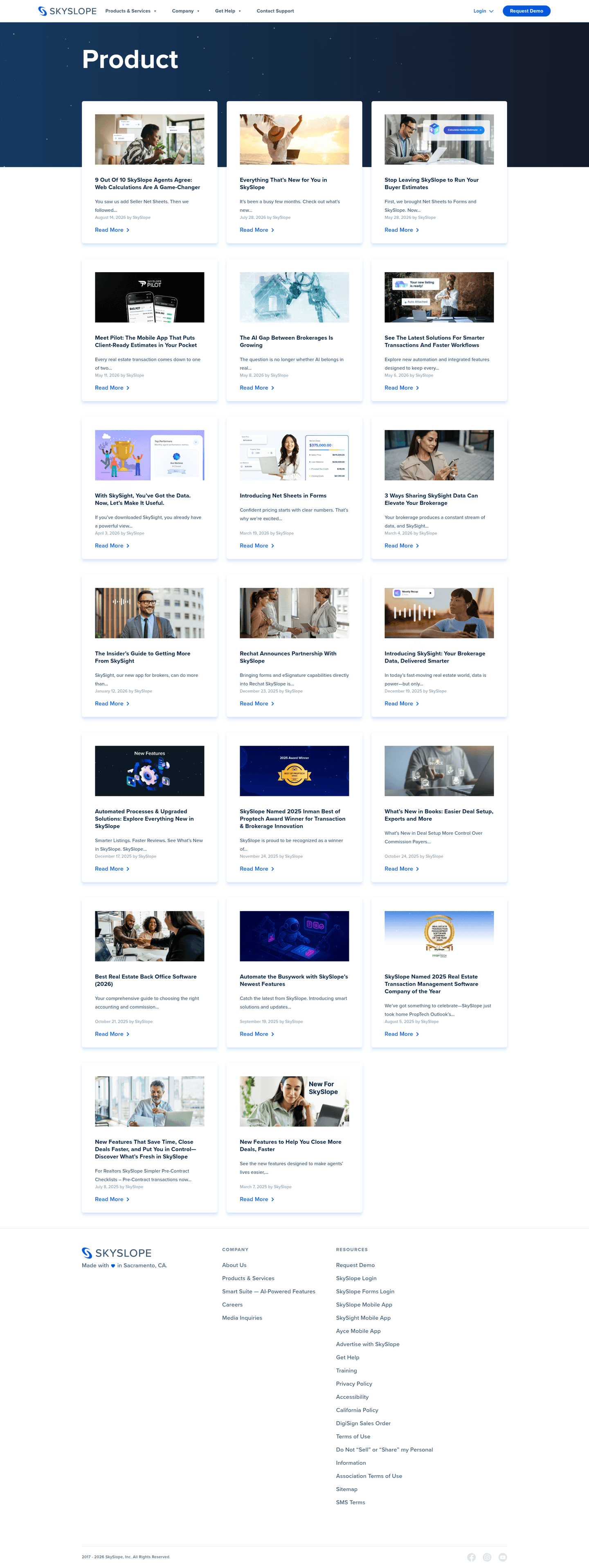Open Ayce Mobile App link
589x1568 pixels.
coord(358,1331)
